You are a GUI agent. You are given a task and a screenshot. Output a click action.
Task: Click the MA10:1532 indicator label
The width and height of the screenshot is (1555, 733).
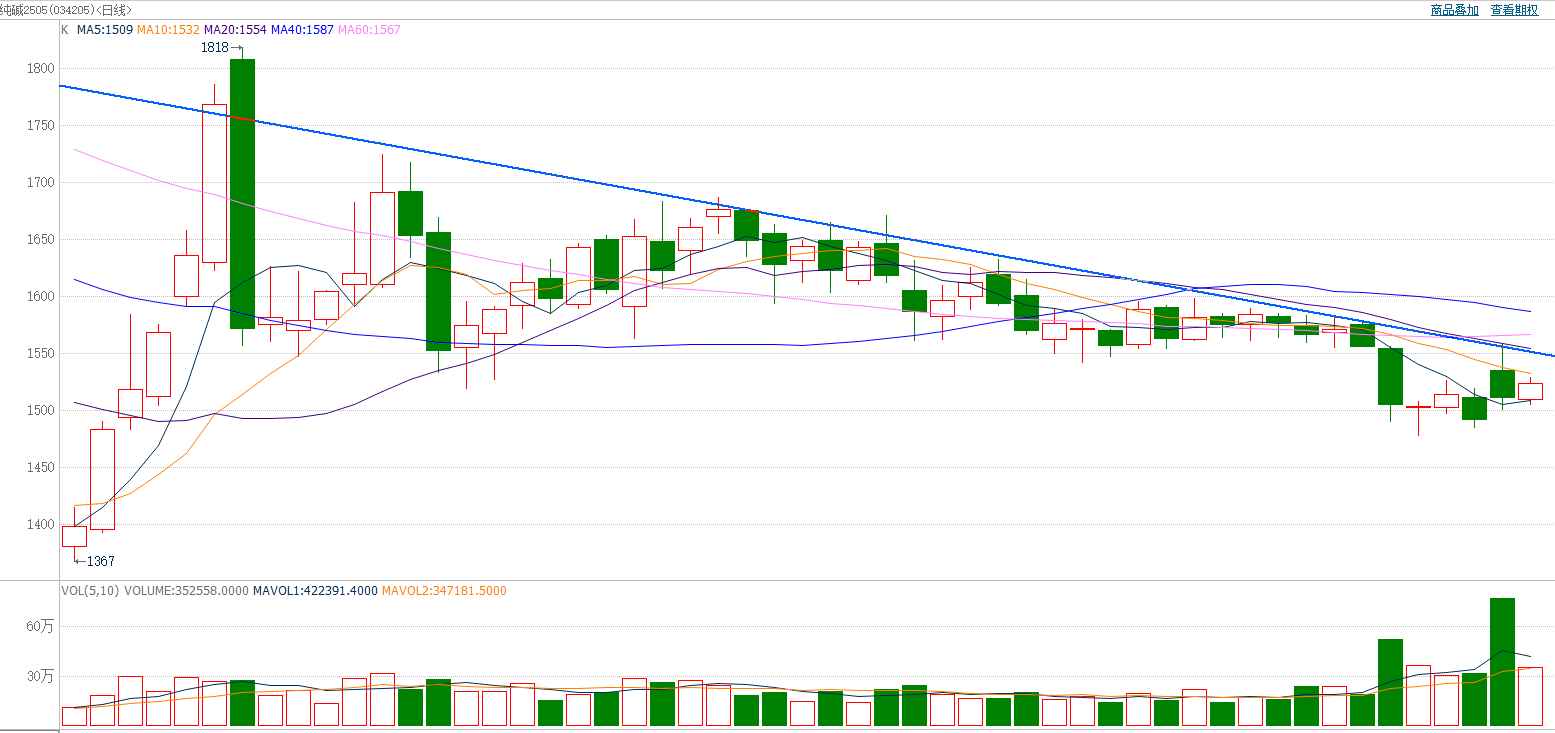click(x=167, y=30)
